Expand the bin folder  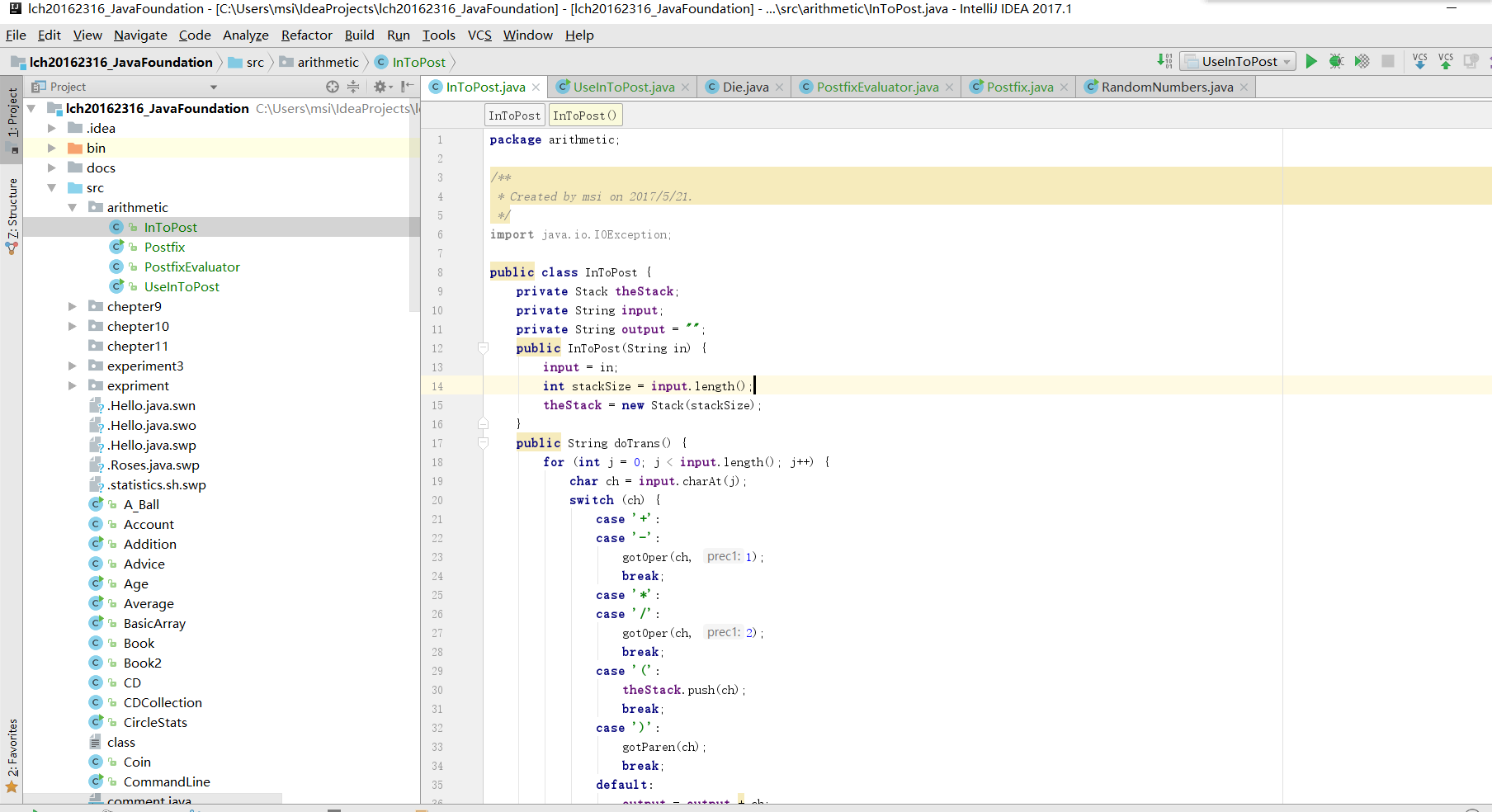tap(52, 148)
